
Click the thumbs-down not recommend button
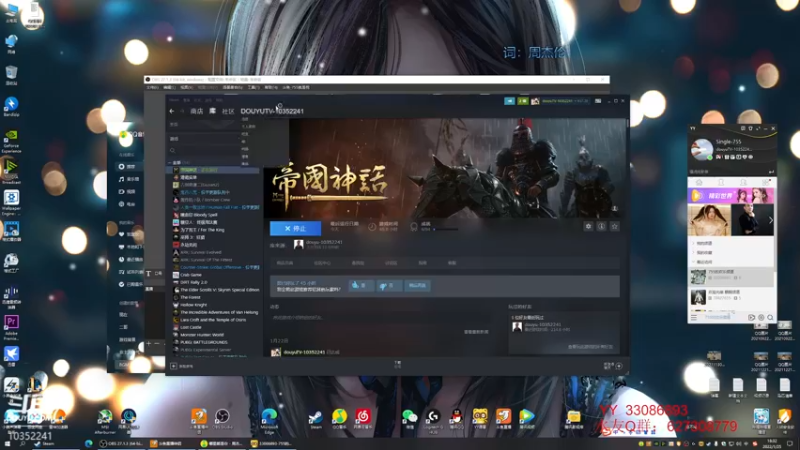click(x=389, y=286)
